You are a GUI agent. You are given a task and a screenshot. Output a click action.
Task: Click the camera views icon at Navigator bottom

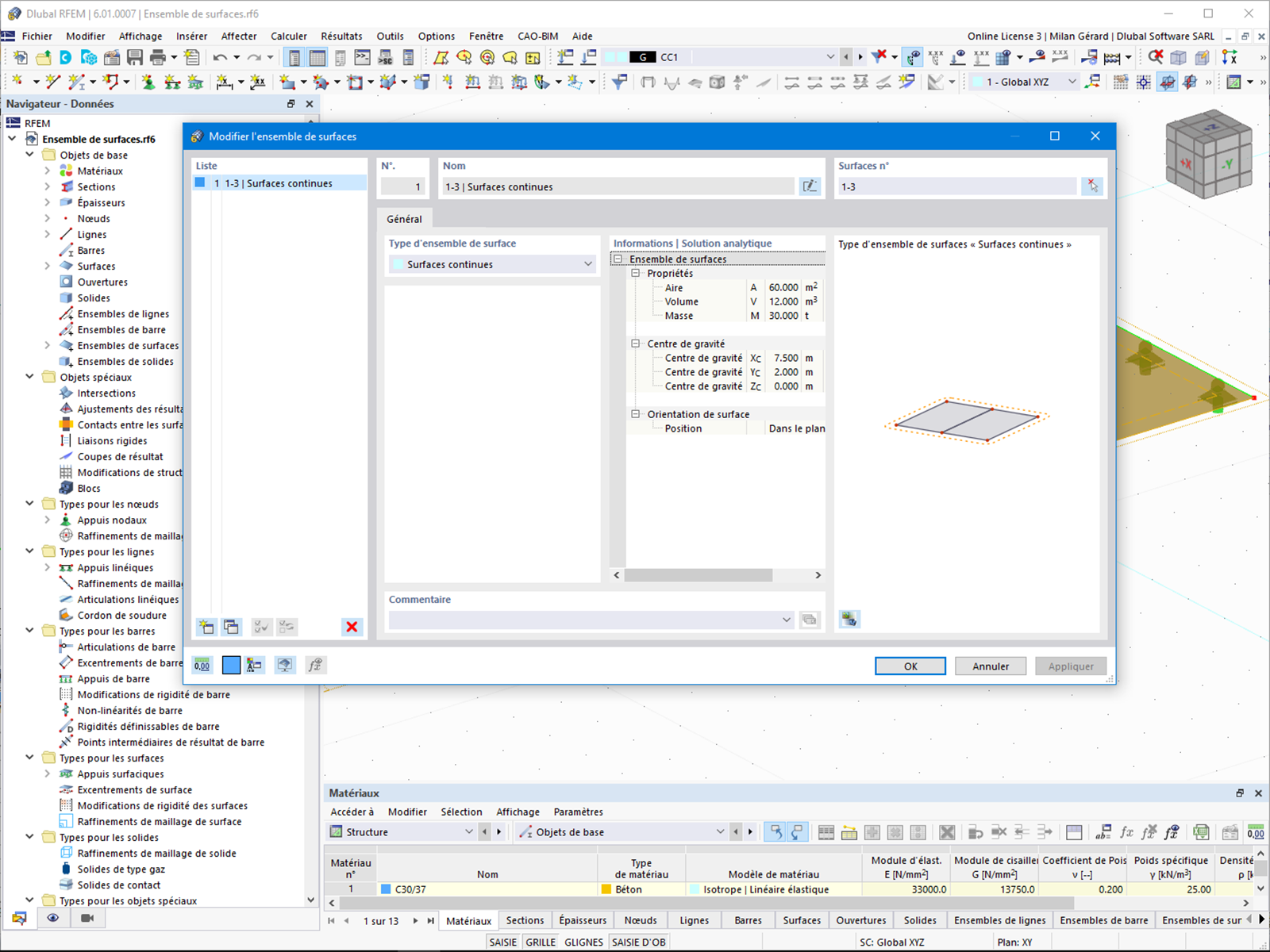(87, 918)
